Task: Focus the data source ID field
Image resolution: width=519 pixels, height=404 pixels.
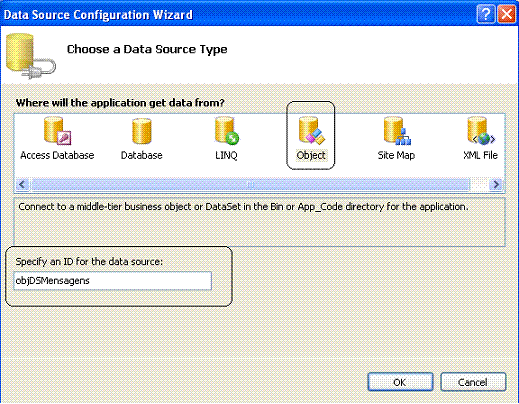Action: tap(113, 281)
